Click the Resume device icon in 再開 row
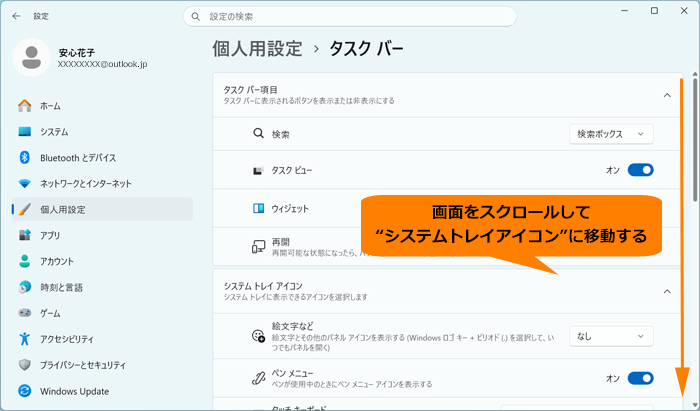700x411 pixels. (258, 246)
